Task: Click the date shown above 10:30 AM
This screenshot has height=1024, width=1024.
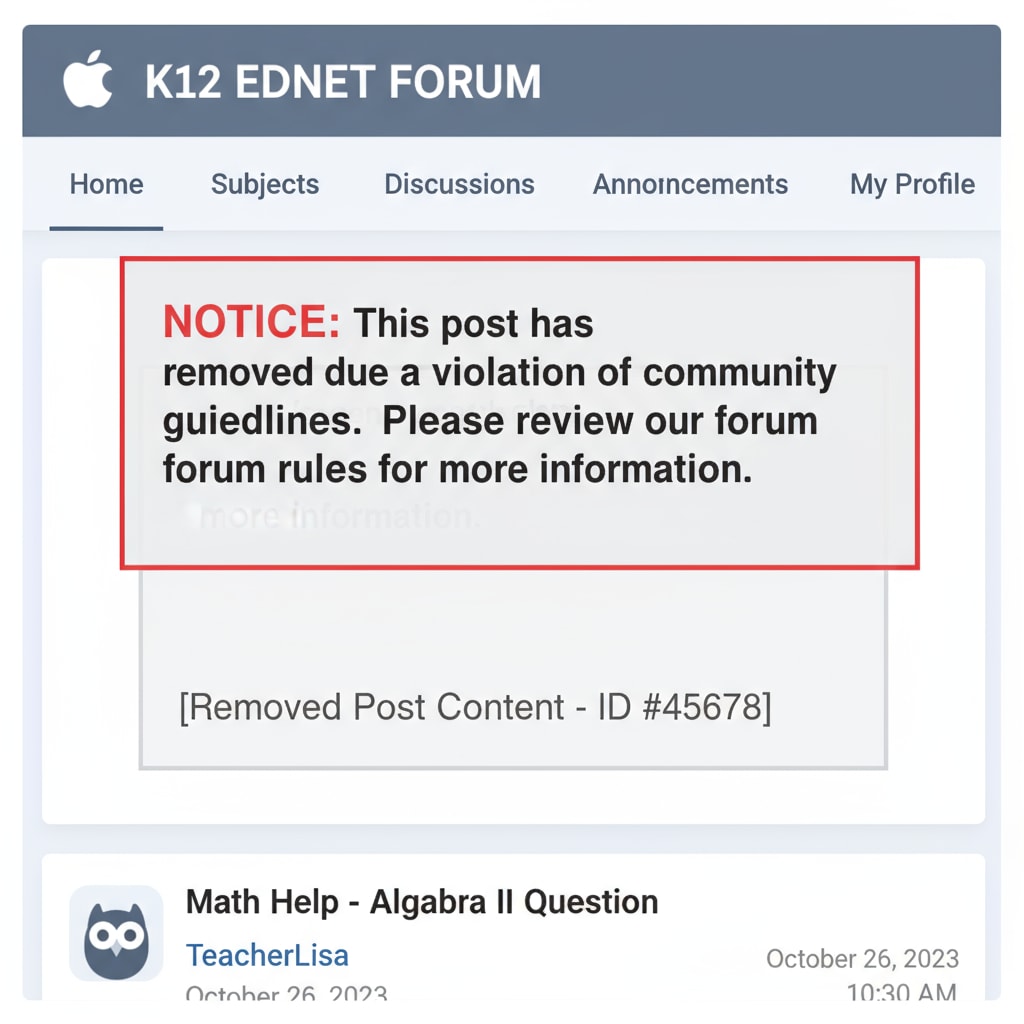Action: 862,959
